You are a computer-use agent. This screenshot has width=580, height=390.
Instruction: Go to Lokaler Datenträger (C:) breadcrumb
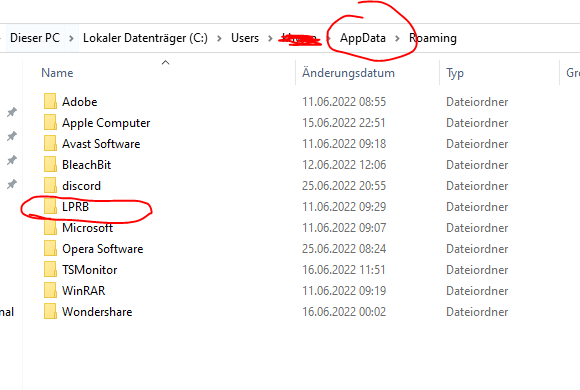[145, 38]
